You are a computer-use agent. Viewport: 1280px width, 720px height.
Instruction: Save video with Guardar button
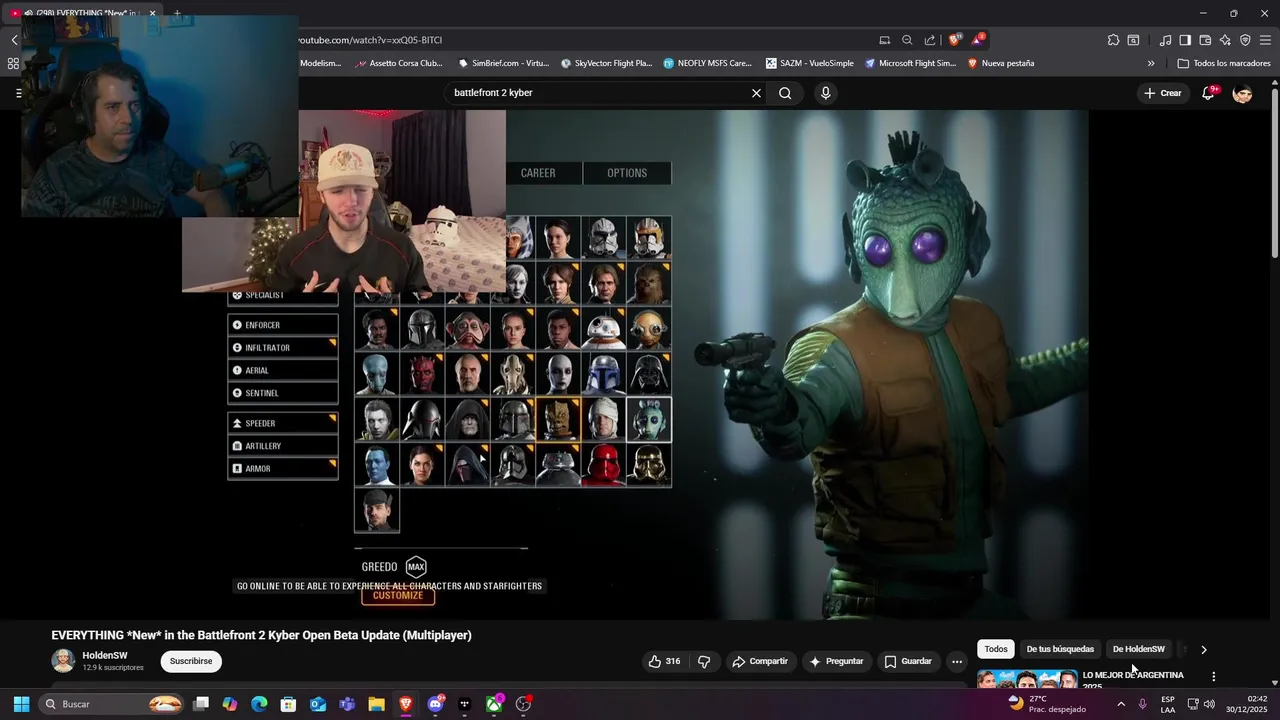(x=907, y=661)
